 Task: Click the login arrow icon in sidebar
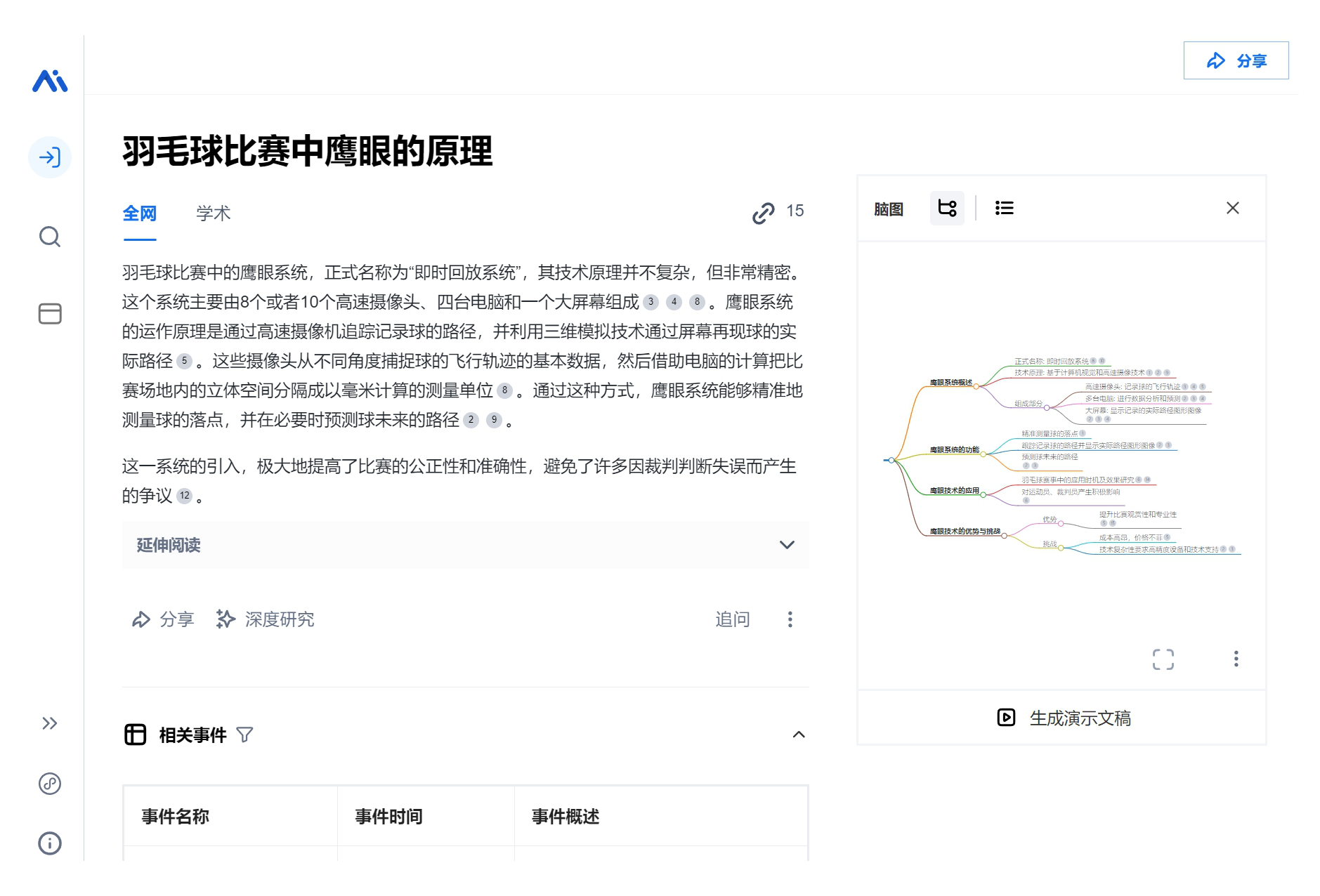[x=50, y=157]
